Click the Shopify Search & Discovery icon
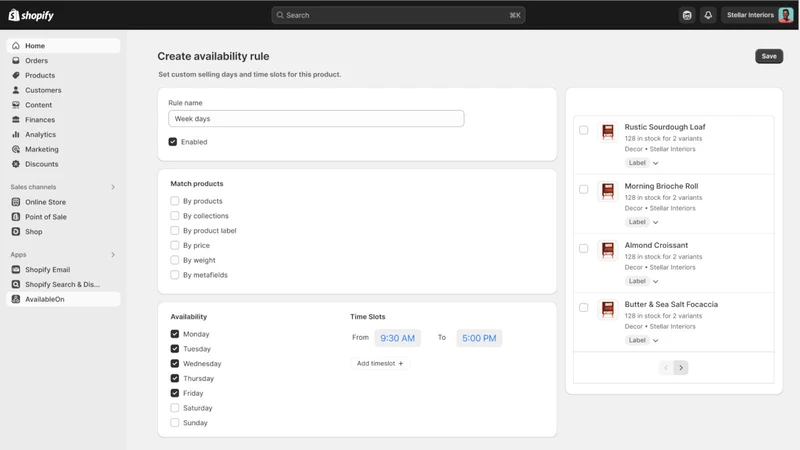The image size is (800, 450). pos(16,284)
